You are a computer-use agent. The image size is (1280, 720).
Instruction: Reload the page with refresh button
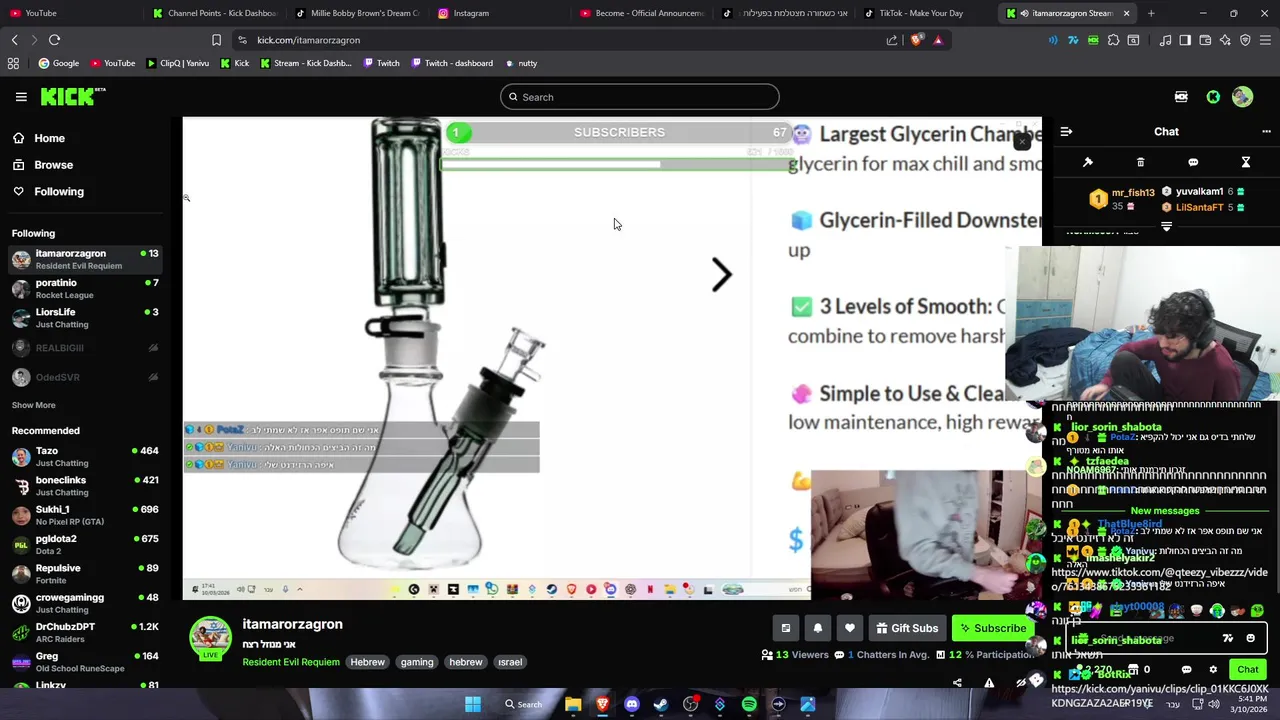click(x=54, y=40)
